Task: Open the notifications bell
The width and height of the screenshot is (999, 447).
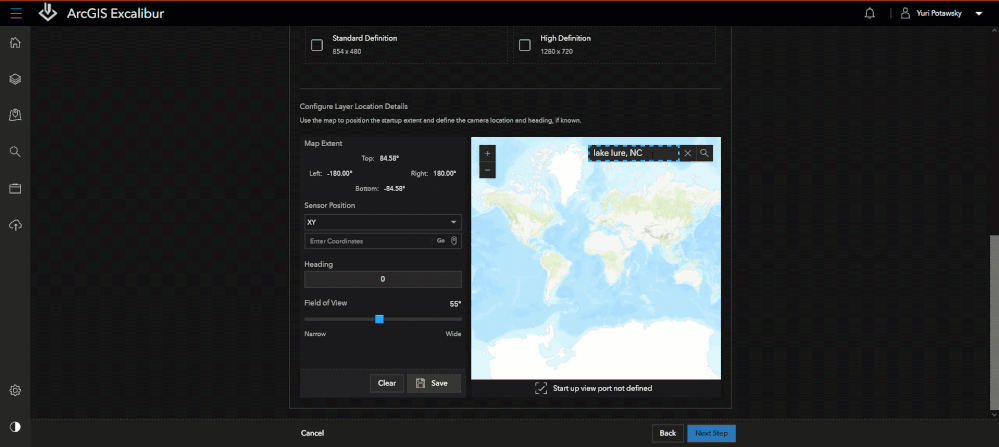Action: pos(869,14)
